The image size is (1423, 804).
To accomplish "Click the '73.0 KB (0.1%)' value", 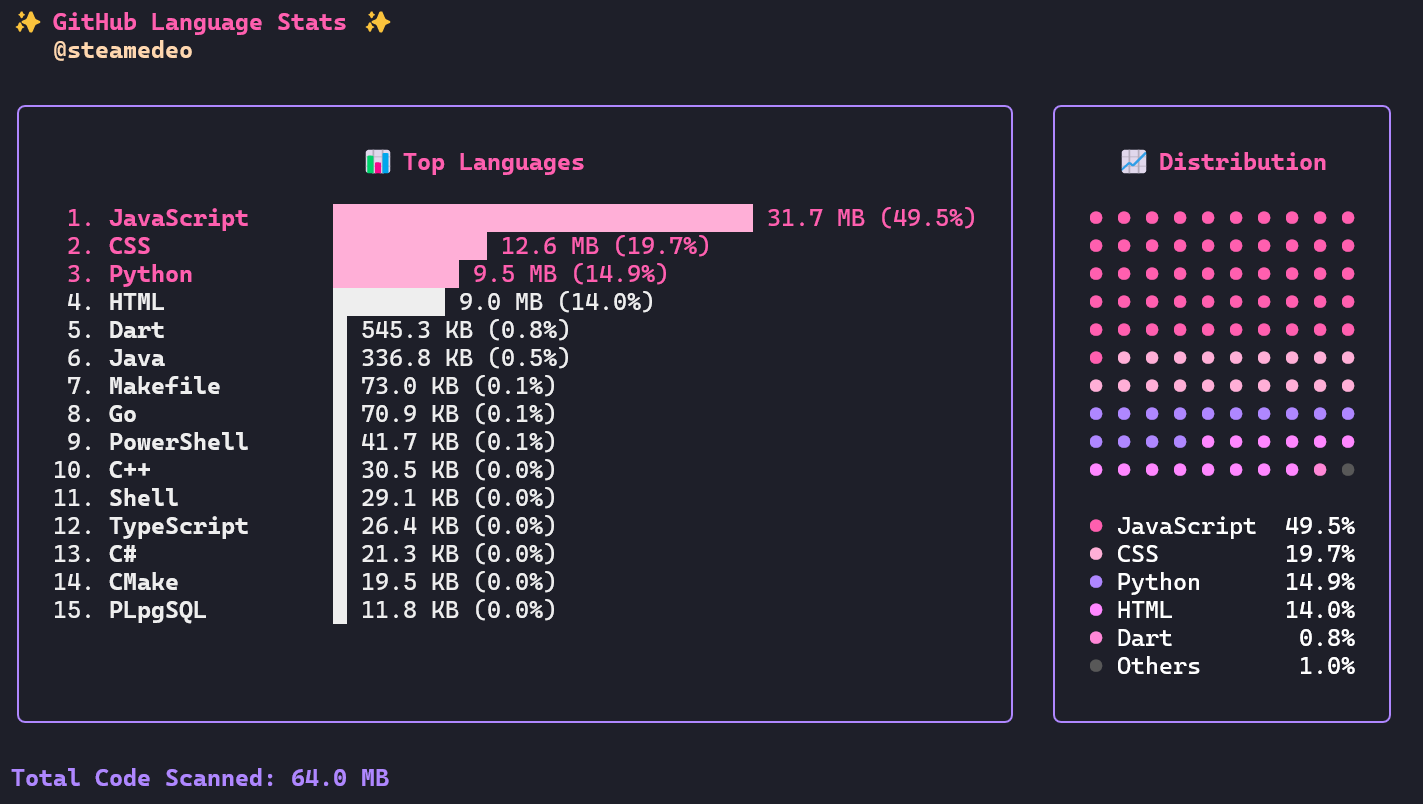I will coord(459,386).
